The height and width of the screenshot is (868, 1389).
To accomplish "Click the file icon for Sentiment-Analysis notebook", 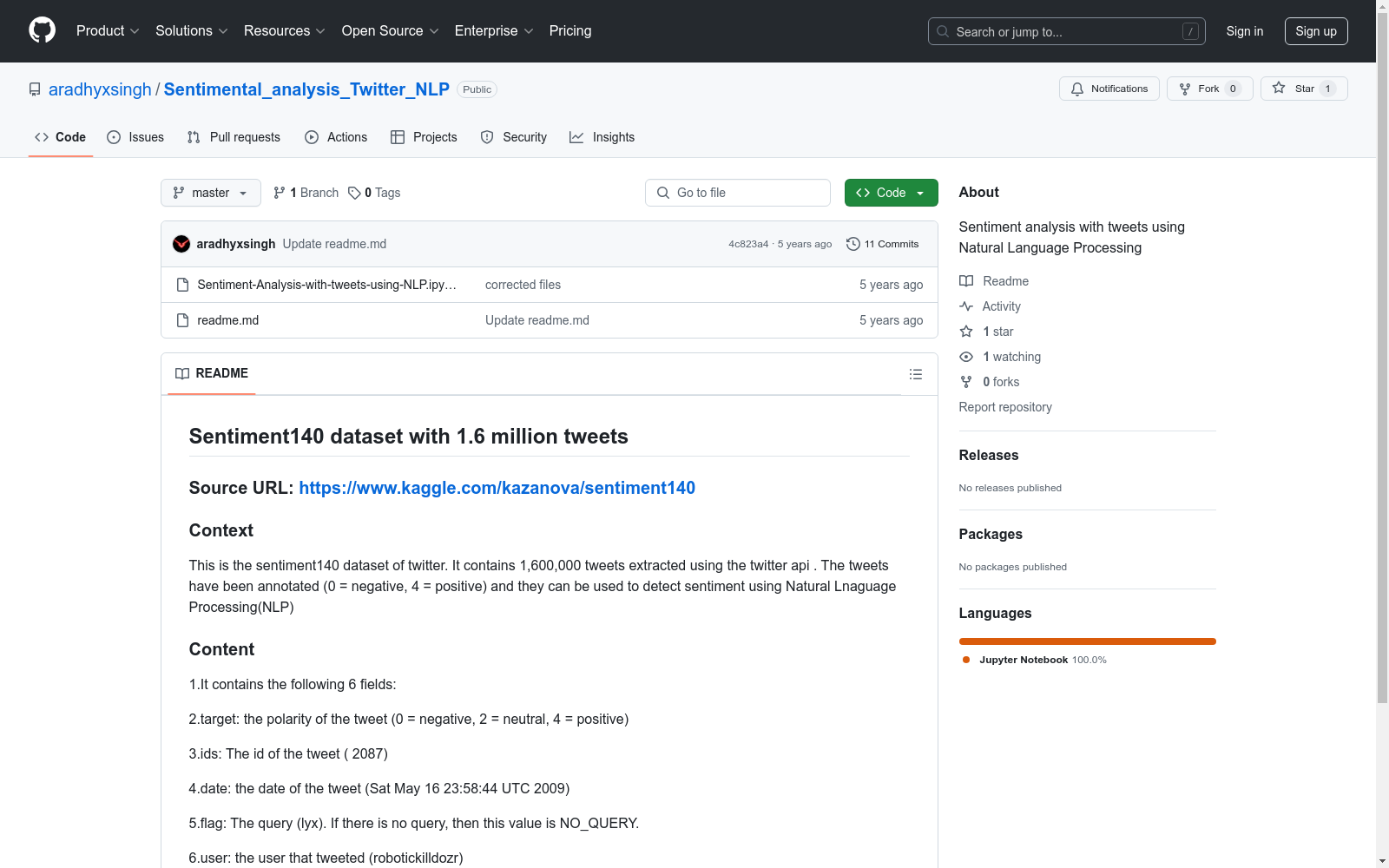I will (182, 285).
